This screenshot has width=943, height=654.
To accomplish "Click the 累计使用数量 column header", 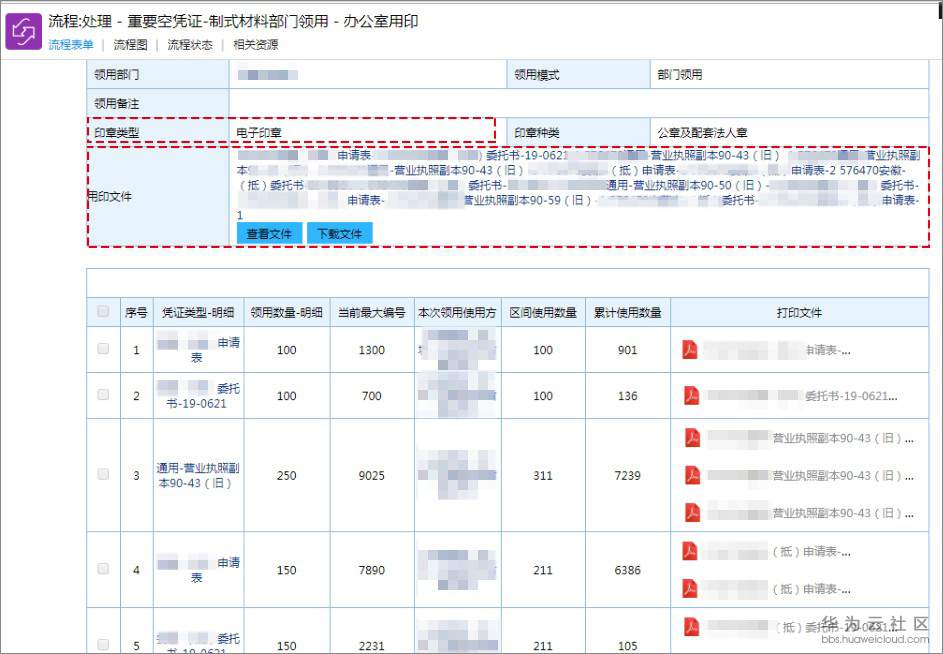I will point(628,312).
